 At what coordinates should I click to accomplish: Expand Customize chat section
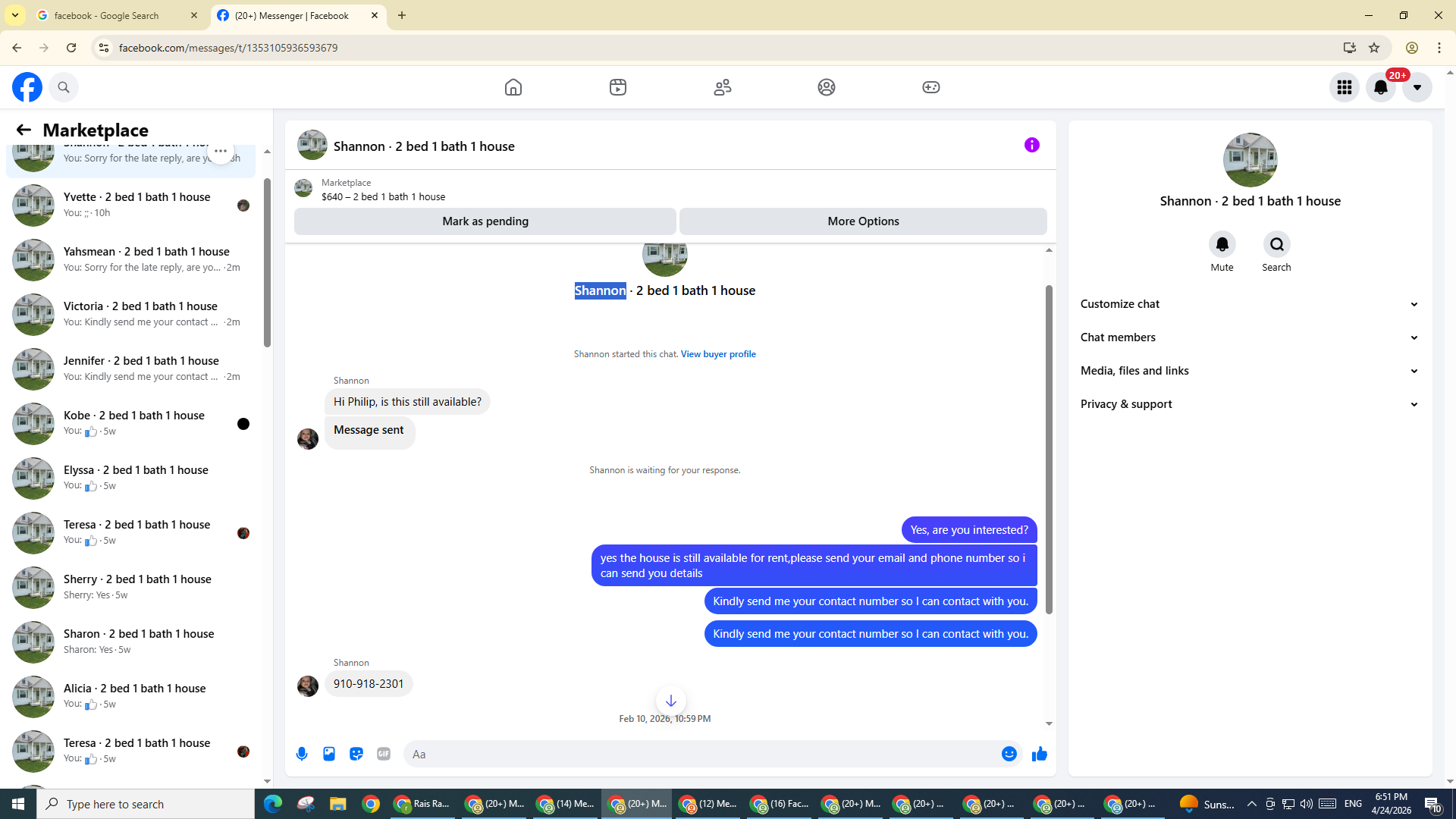(1249, 304)
